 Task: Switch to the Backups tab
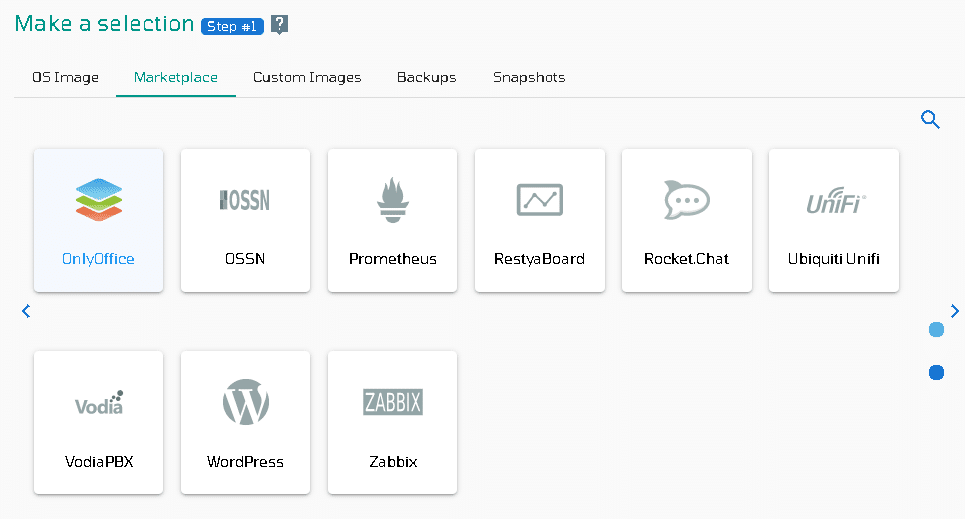click(x=426, y=78)
